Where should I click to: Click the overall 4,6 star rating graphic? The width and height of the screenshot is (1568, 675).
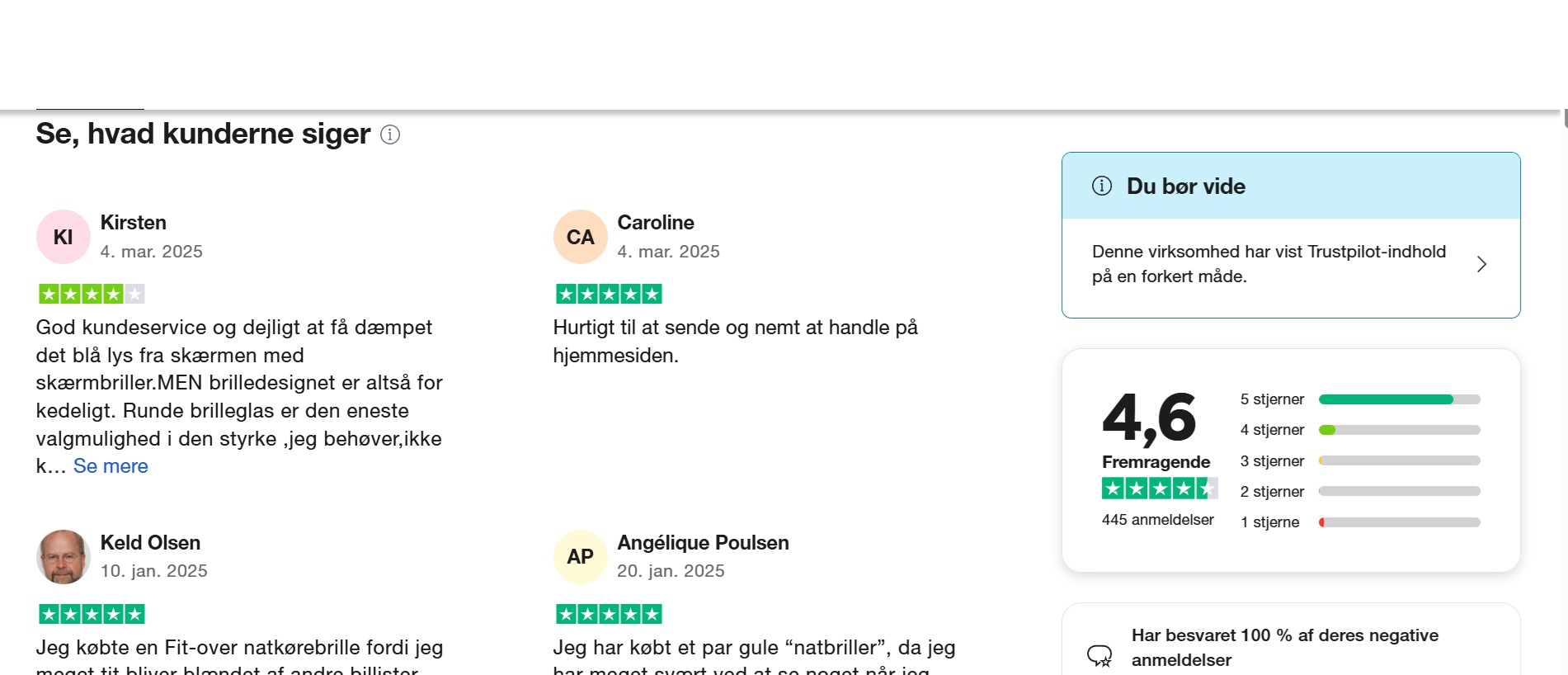click(x=1159, y=489)
